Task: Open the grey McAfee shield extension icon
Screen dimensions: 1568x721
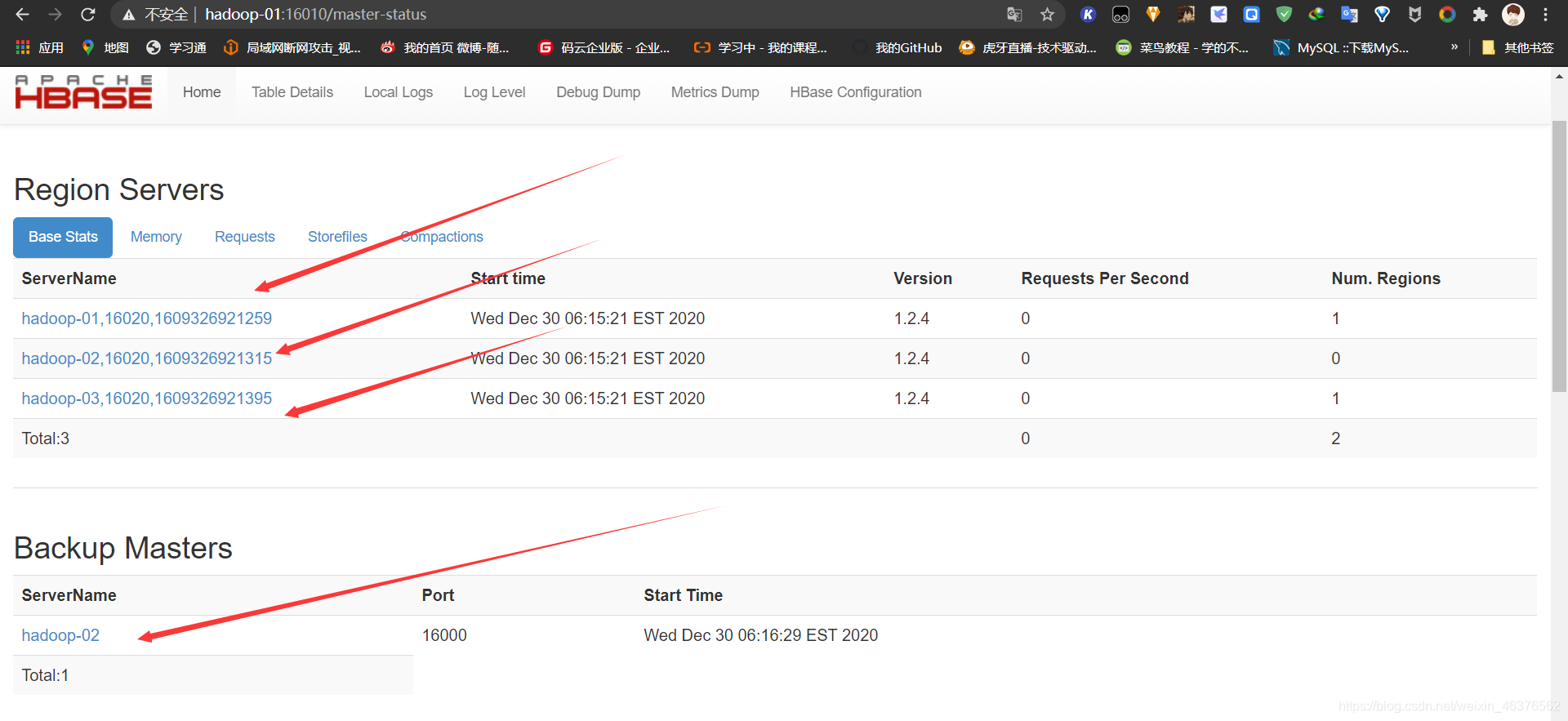Action: [1414, 15]
